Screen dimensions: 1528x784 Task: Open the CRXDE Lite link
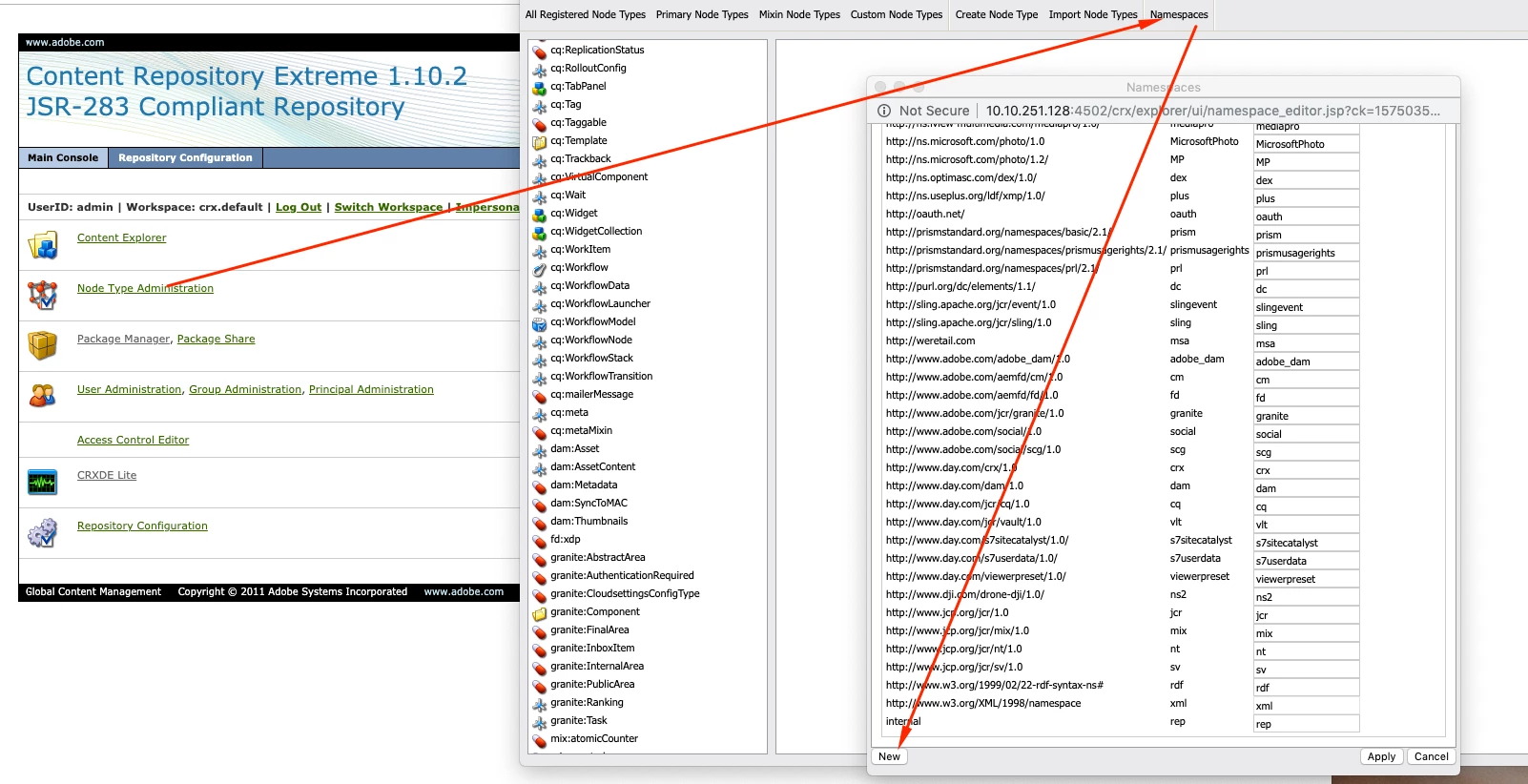pyautogui.click(x=107, y=475)
